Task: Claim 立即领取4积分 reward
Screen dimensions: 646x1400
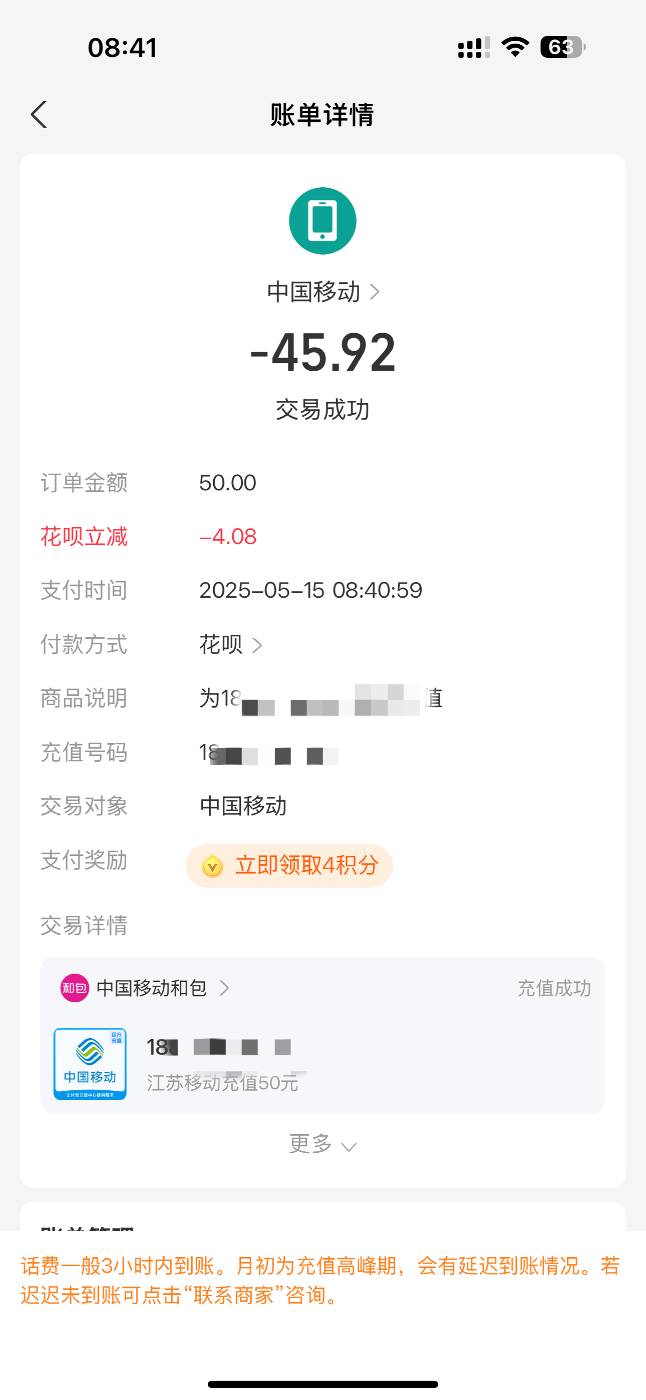Action: pos(289,865)
